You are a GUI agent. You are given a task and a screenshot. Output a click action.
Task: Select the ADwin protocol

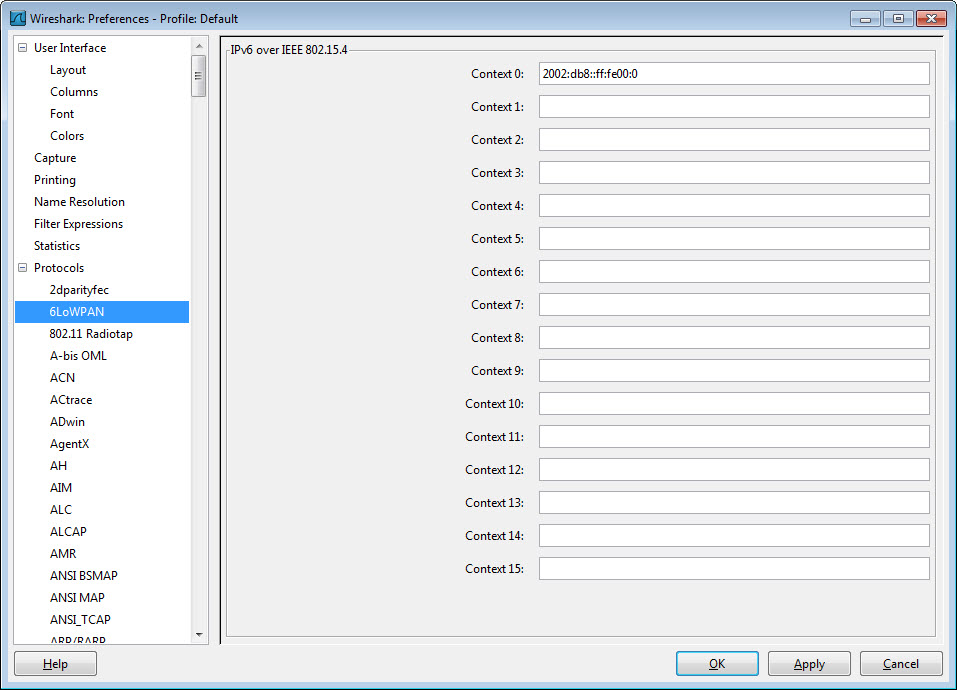(x=67, y=422)
